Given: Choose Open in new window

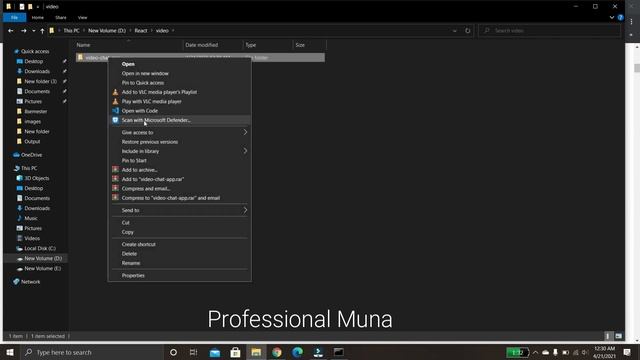Looking at the screenshot, I should click(x=145, y=73).
